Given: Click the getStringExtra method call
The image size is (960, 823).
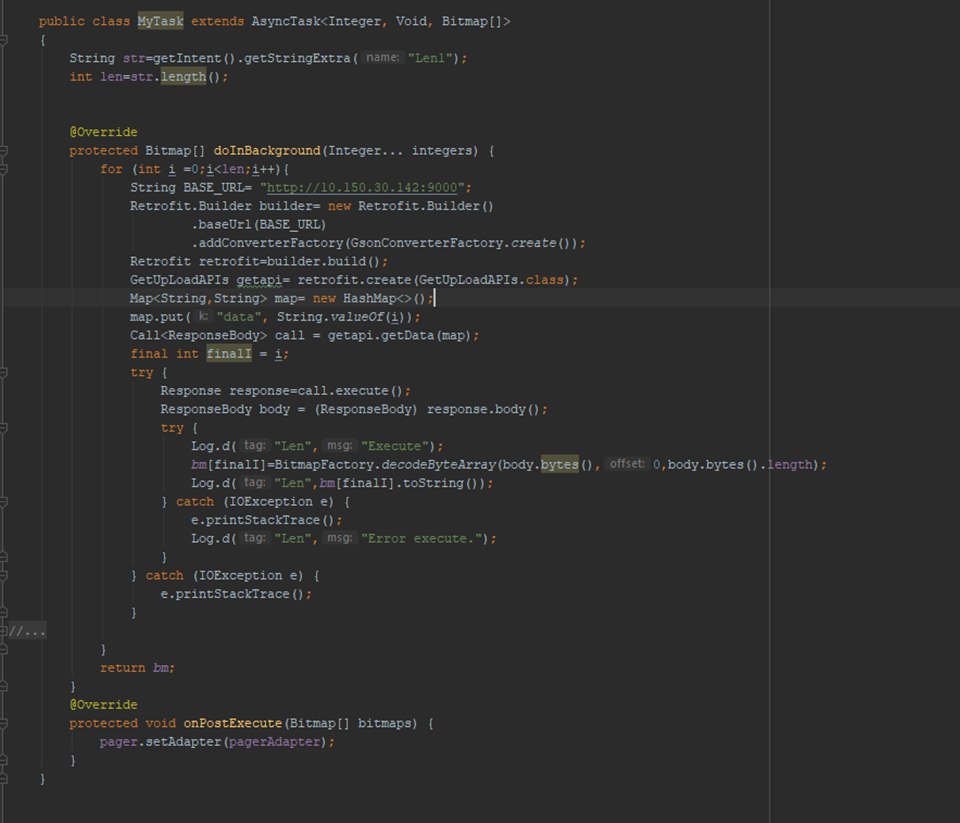Looking at the screenshot, I should [298, 58].
